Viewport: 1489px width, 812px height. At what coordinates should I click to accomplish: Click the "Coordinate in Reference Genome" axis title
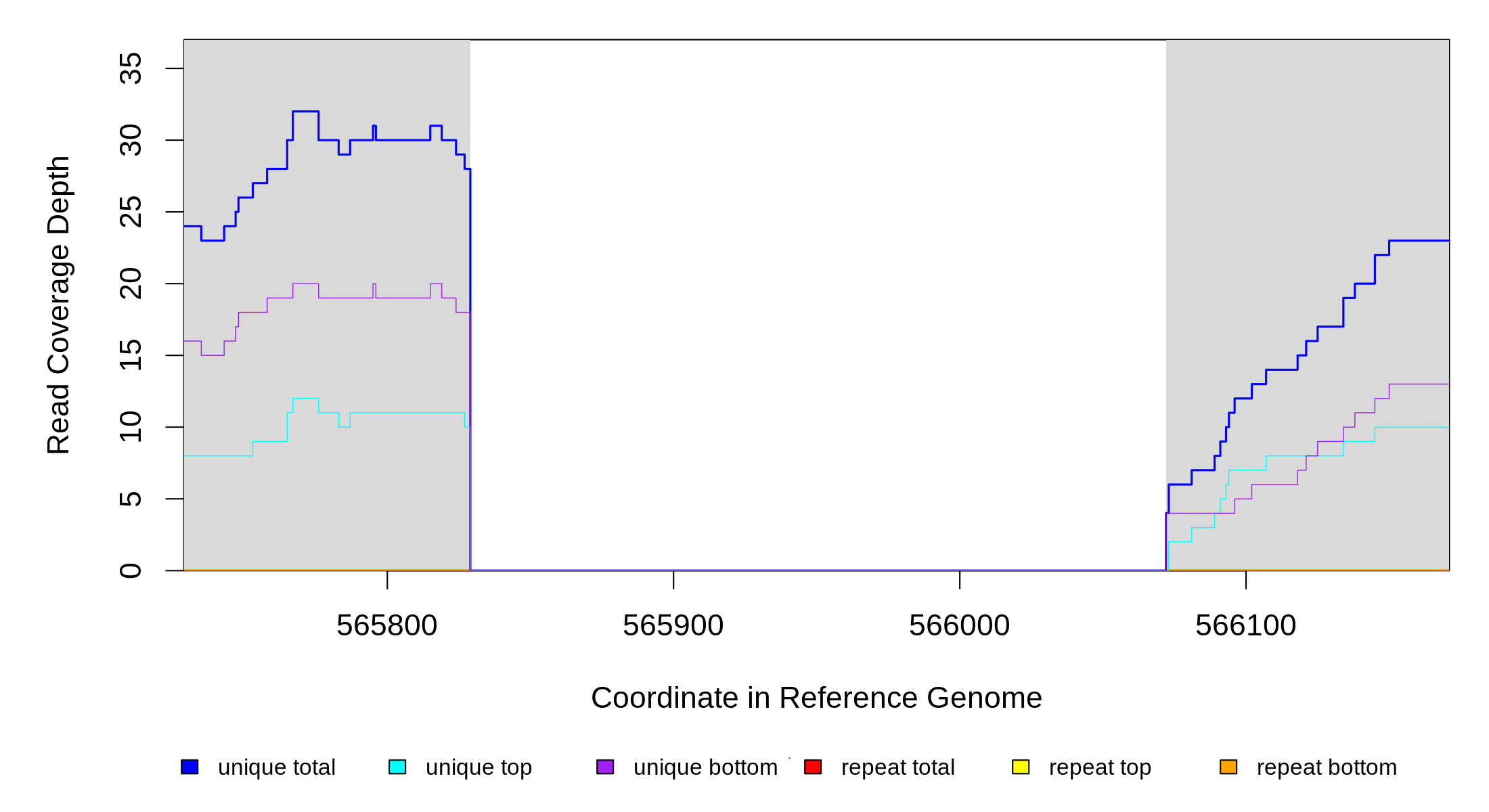[x=816, y=698]
